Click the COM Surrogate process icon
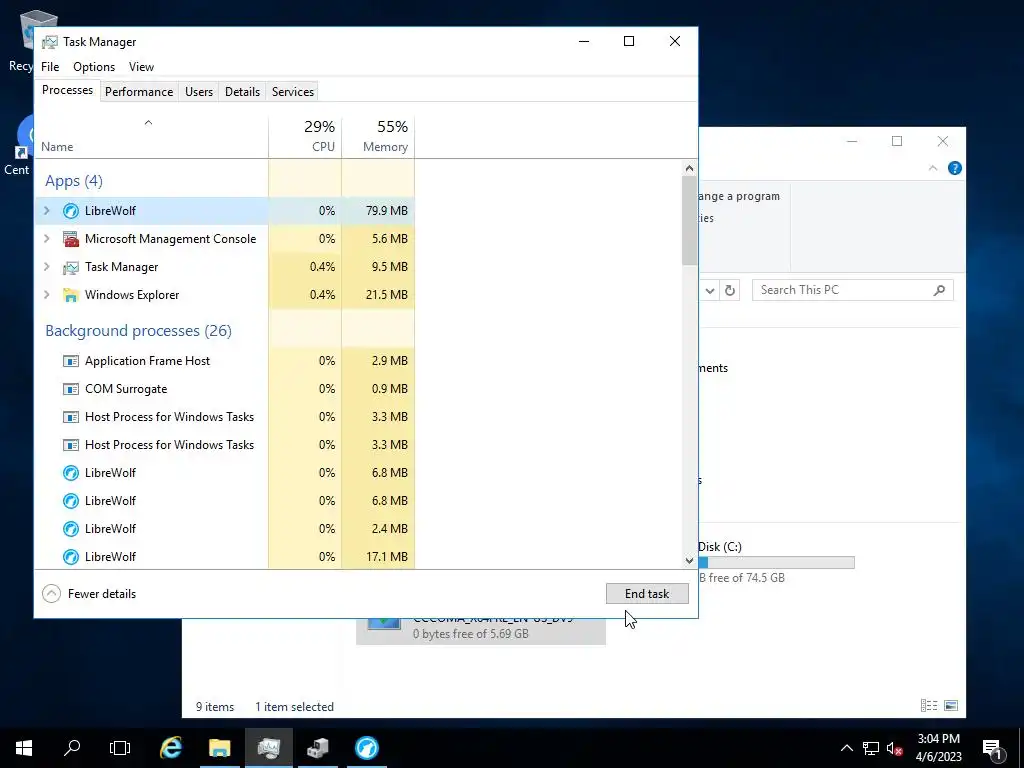The image size is (1024, 768). tap(71, 389)
